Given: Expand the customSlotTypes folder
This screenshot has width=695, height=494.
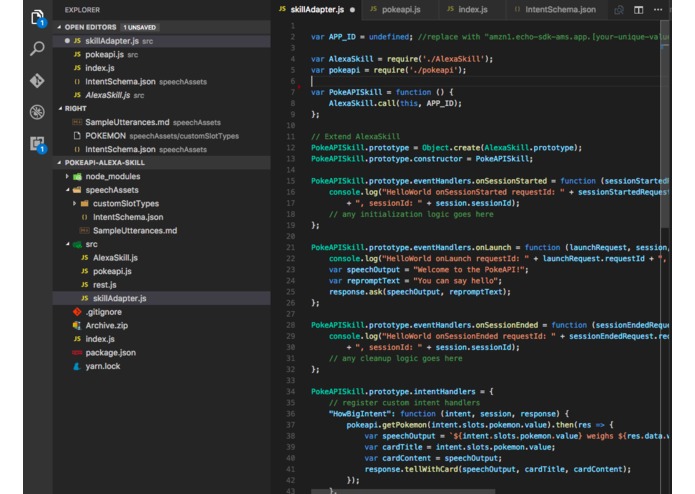Looking at the screenshot, I should (x=125, y=204).
